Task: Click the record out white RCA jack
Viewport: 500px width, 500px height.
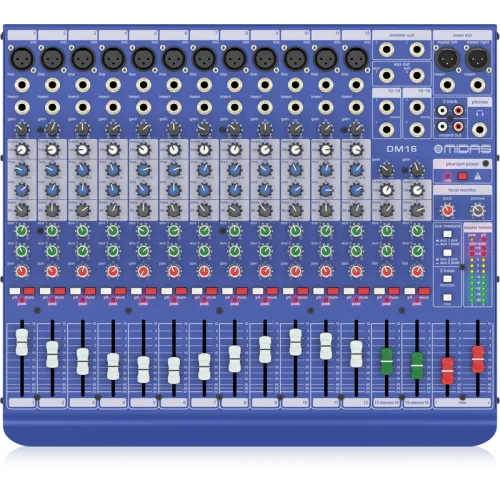Action: tap(442, 126)
